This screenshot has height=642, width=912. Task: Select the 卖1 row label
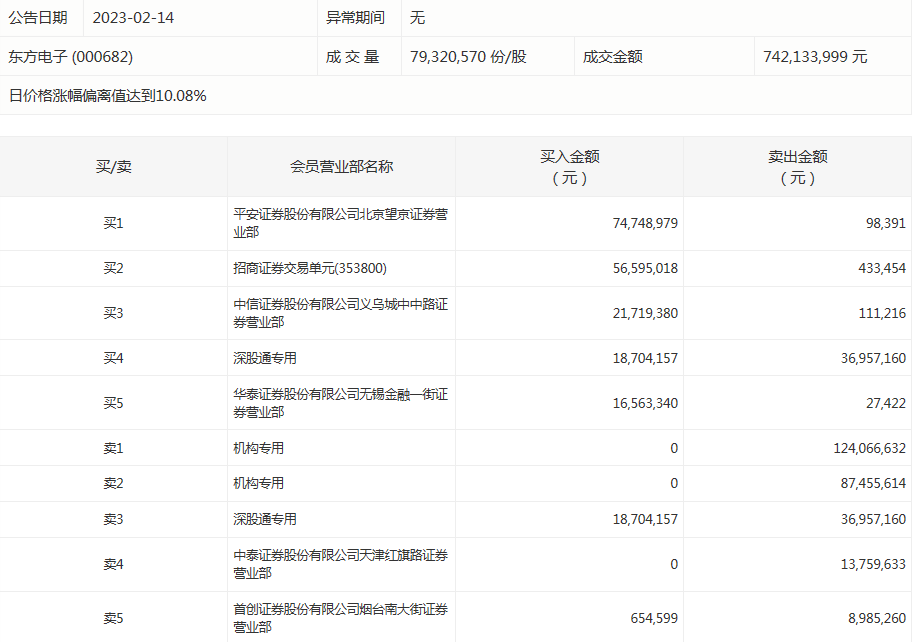click(x=113, y=448)
